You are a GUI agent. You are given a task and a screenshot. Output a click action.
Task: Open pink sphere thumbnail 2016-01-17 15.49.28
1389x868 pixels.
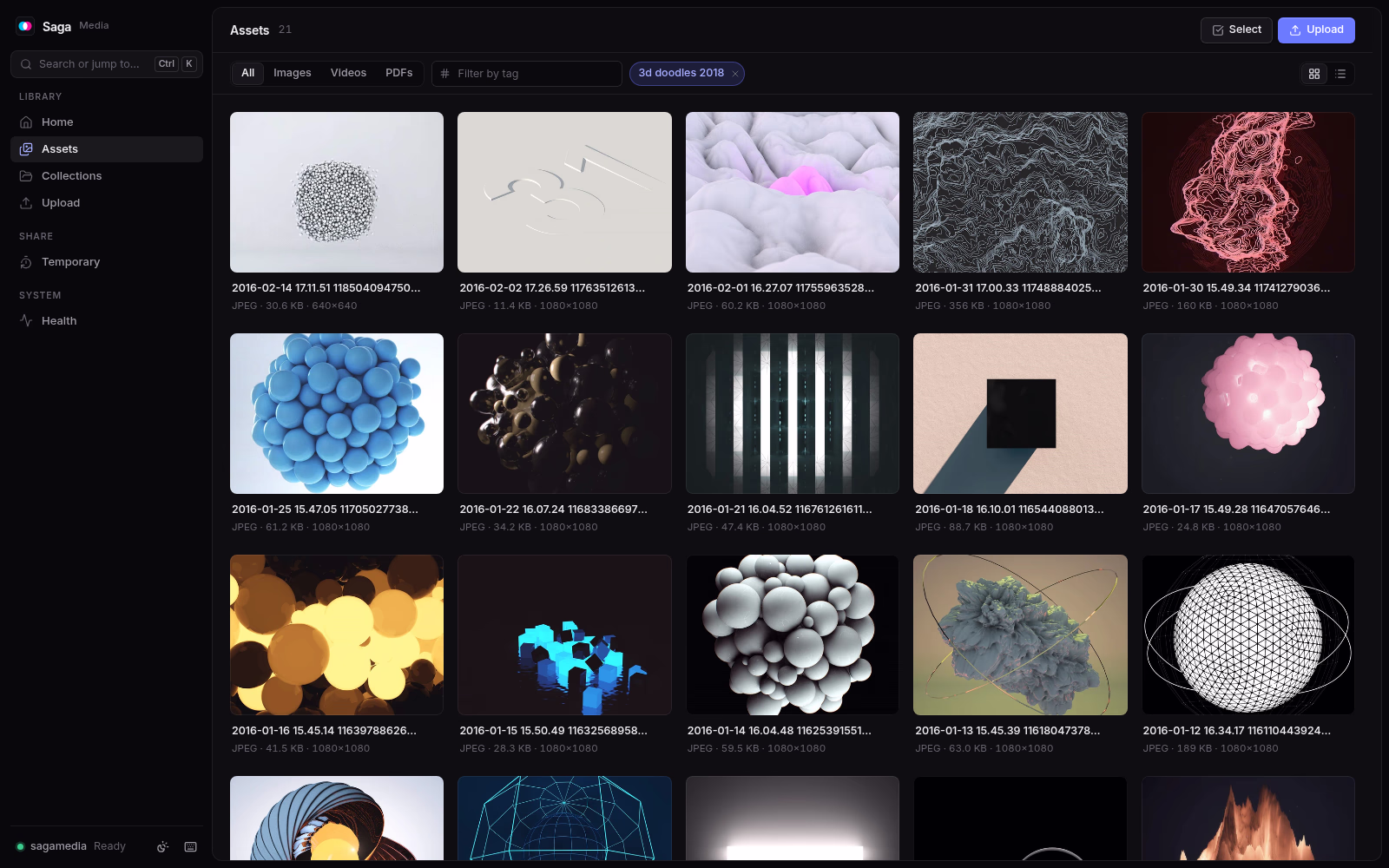click(1248, 413)
